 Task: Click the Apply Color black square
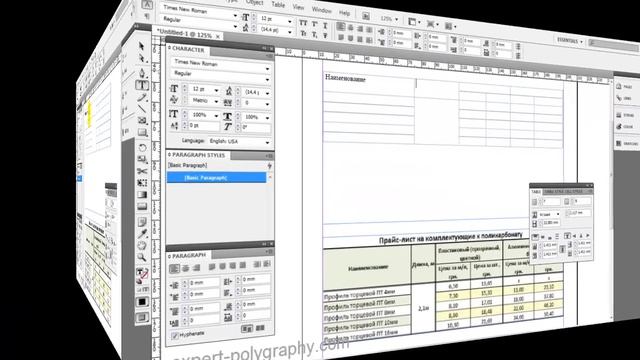coord(142,302)
